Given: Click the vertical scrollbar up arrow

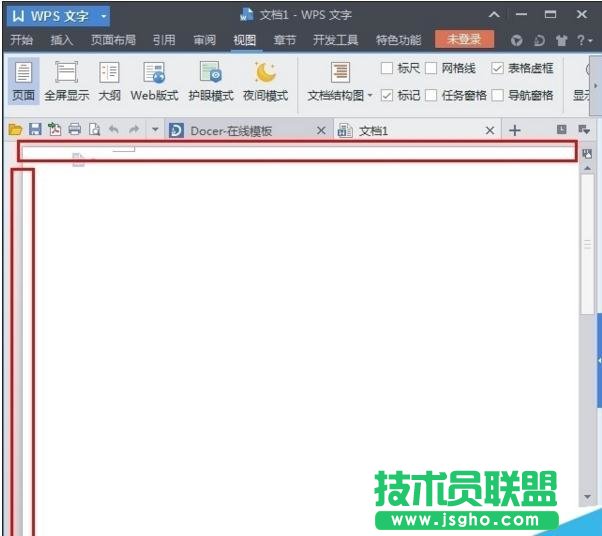Looking at the screenshot, I should point(587,168).
